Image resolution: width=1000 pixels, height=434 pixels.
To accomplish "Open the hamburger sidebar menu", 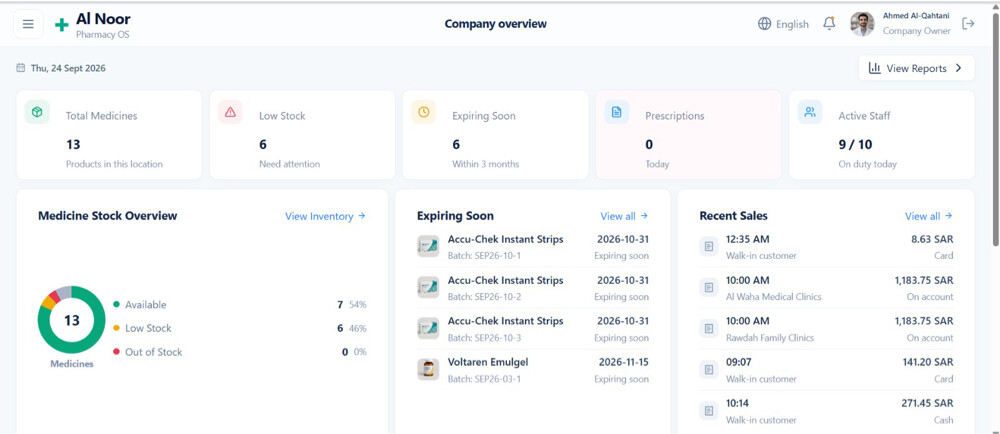I will (x=28, y=24).
